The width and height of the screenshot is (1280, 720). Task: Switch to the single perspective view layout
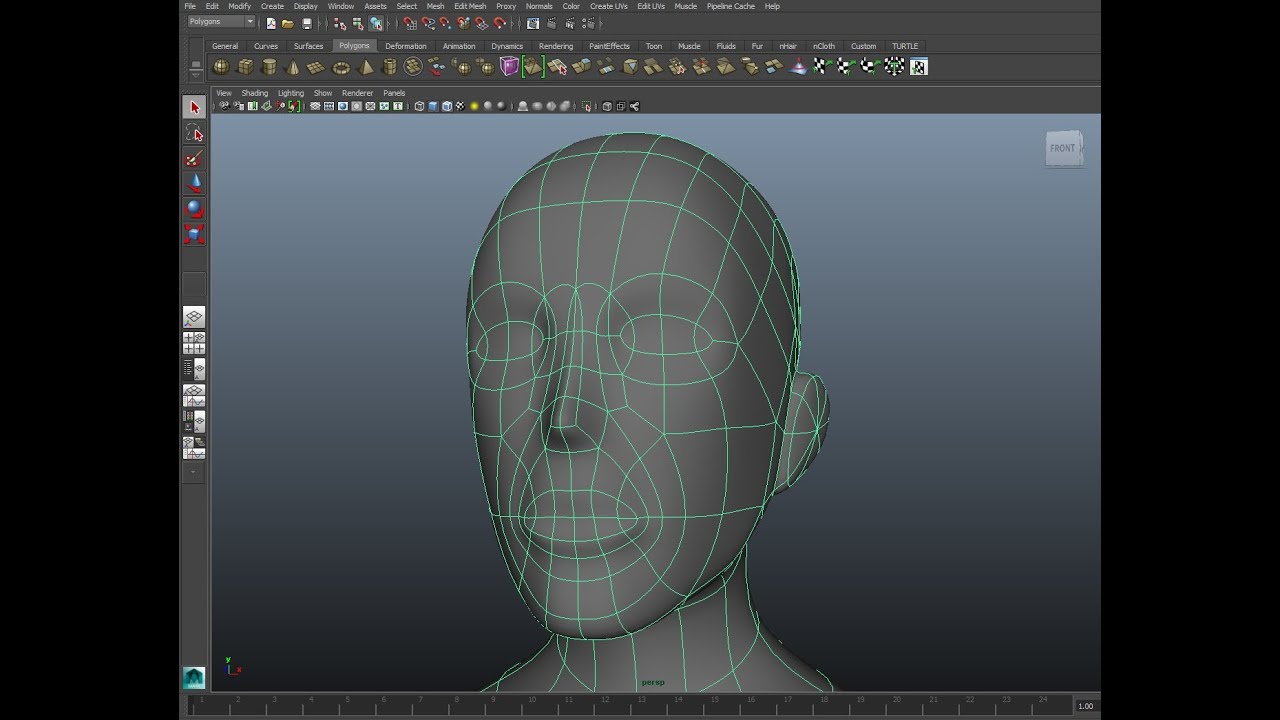tap(194, 318)
